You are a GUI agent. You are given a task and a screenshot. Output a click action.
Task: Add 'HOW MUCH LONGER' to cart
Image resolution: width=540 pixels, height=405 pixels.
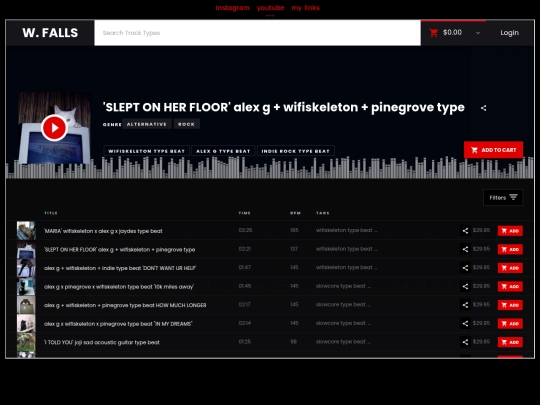click(510, 305)
